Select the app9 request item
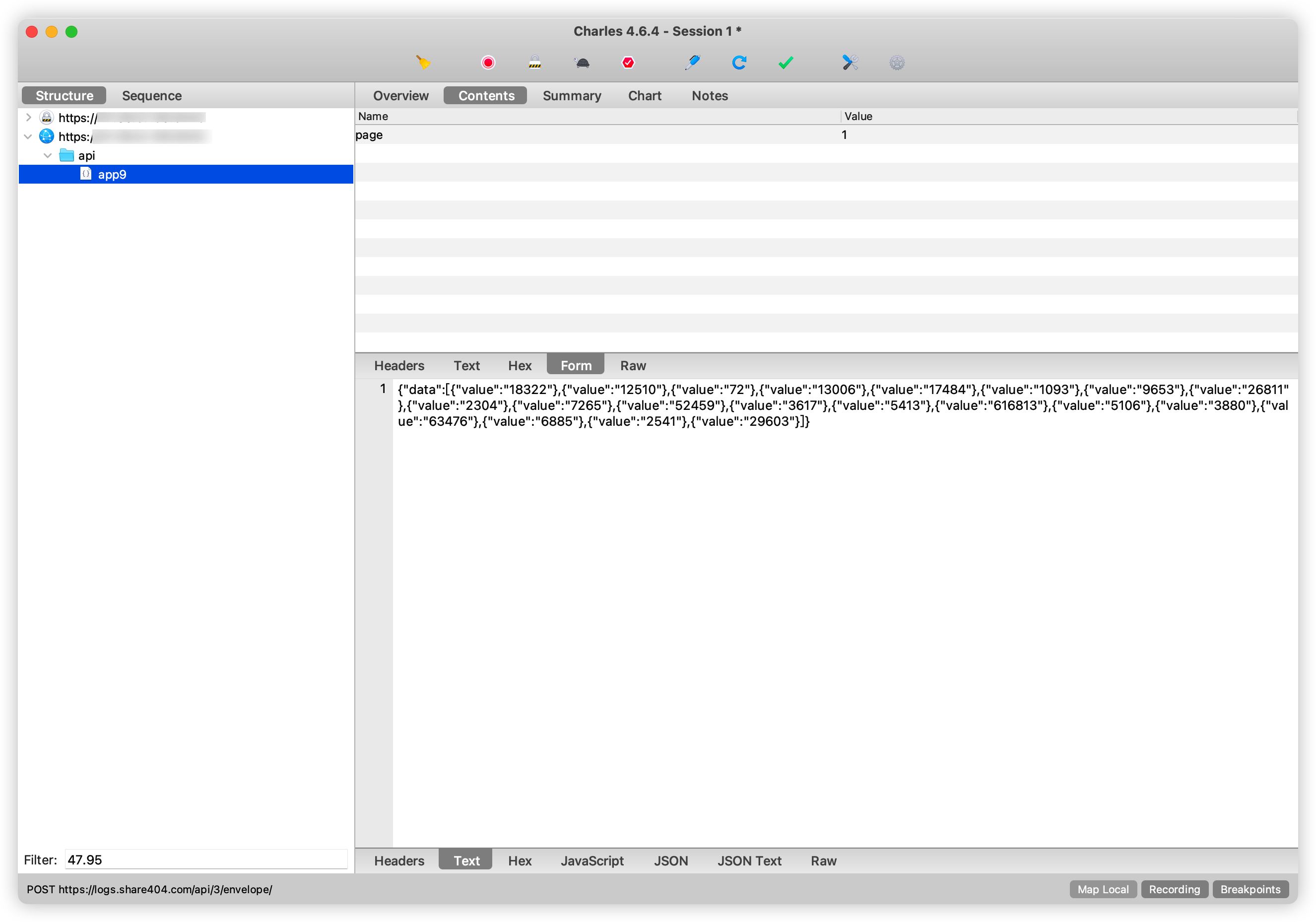 (112, 174)
